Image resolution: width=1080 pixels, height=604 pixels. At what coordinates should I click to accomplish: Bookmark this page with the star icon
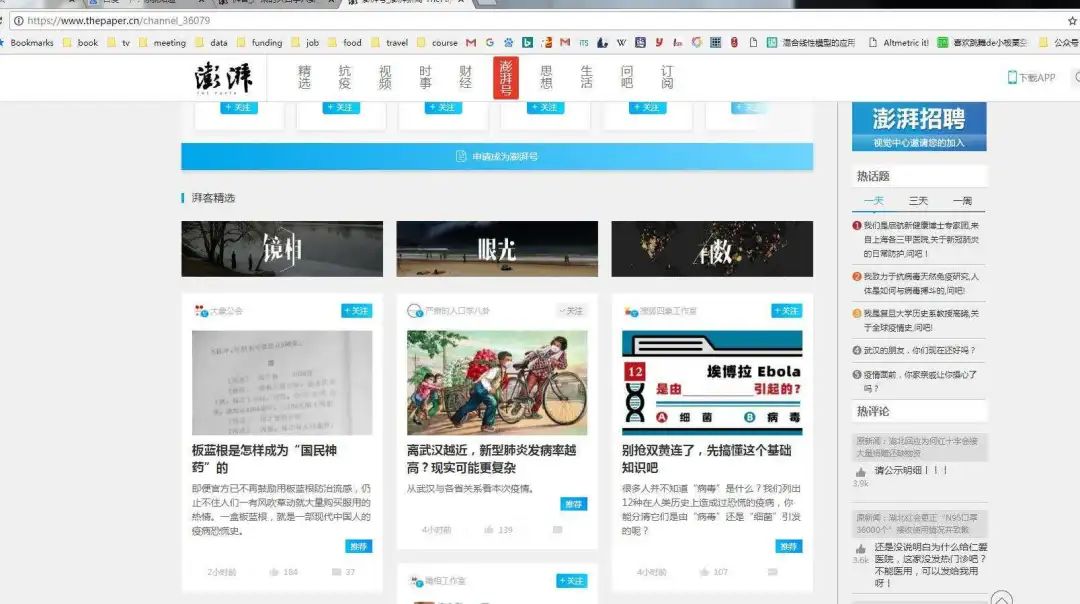(x=1072, y=20)
